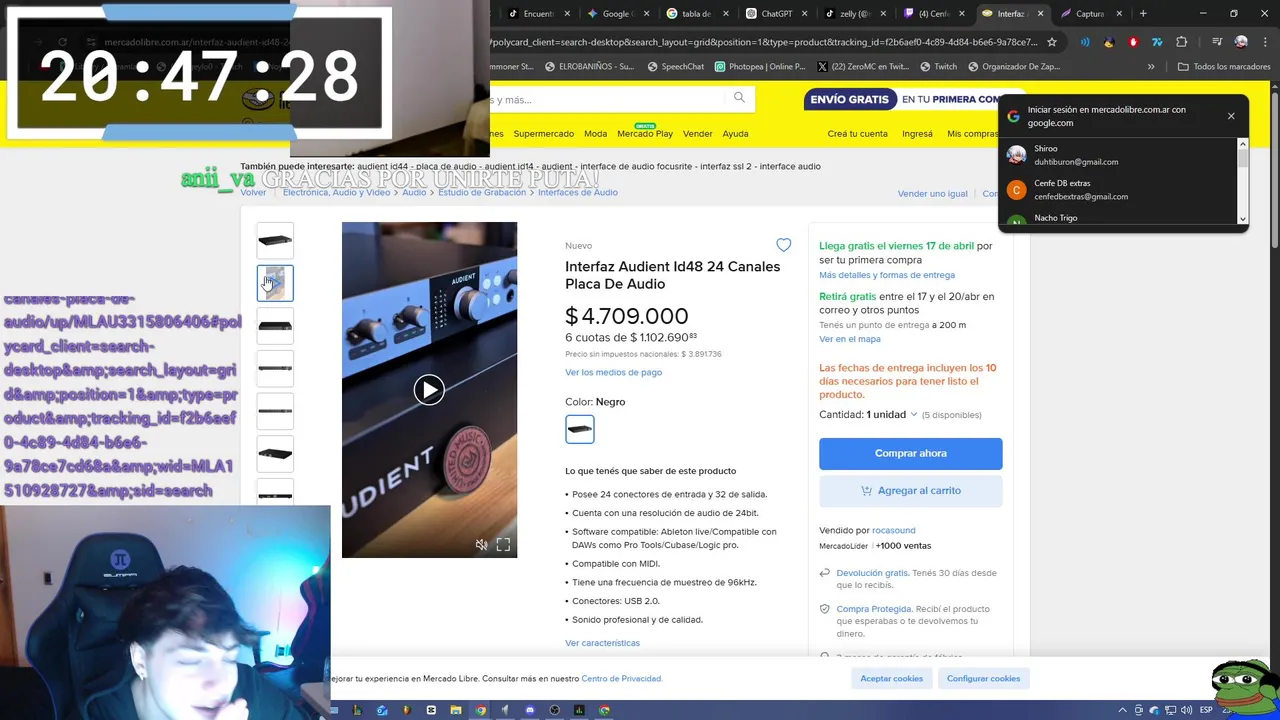Click Comprar ahora button

click(910, 453)
